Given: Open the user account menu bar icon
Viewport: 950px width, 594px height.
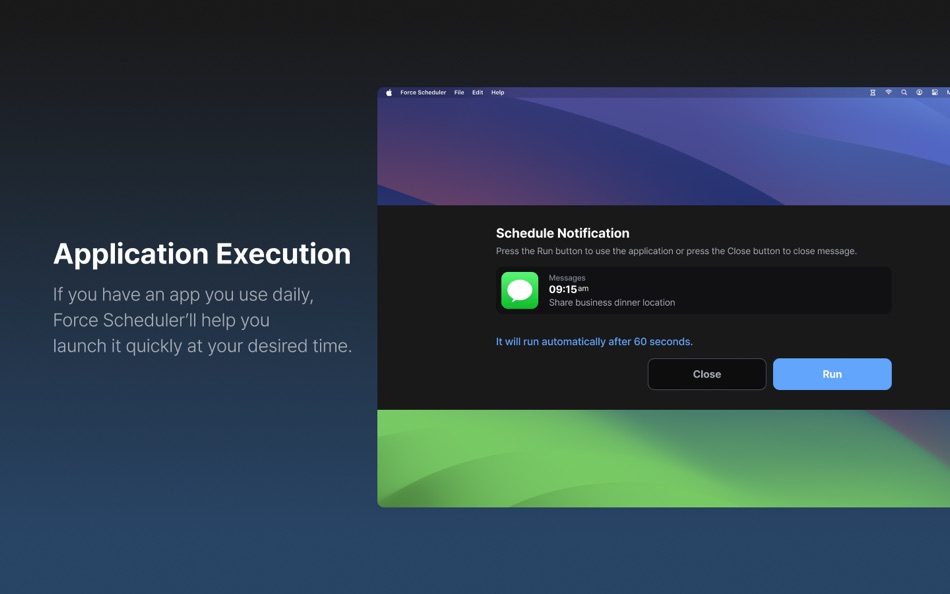Looking at the screenshot, I should pyautogui.click(x=920, y=92).
